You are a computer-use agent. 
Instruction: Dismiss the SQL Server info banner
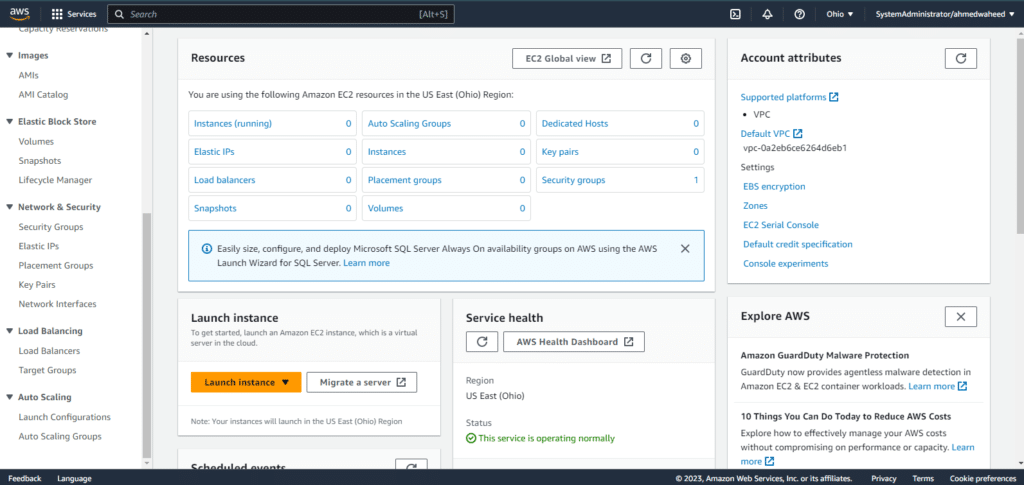click(684, 249)
